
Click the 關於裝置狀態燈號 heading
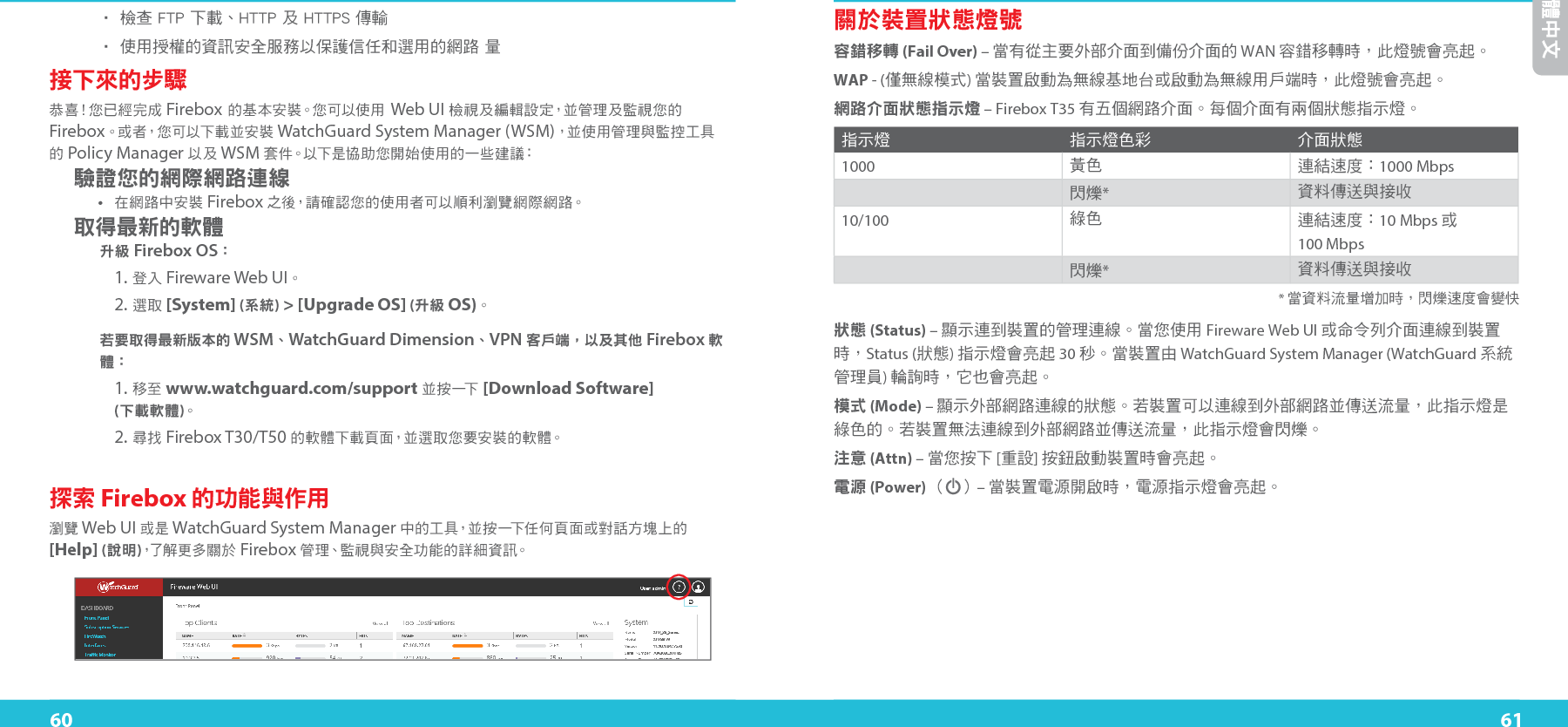coord(928,19)
